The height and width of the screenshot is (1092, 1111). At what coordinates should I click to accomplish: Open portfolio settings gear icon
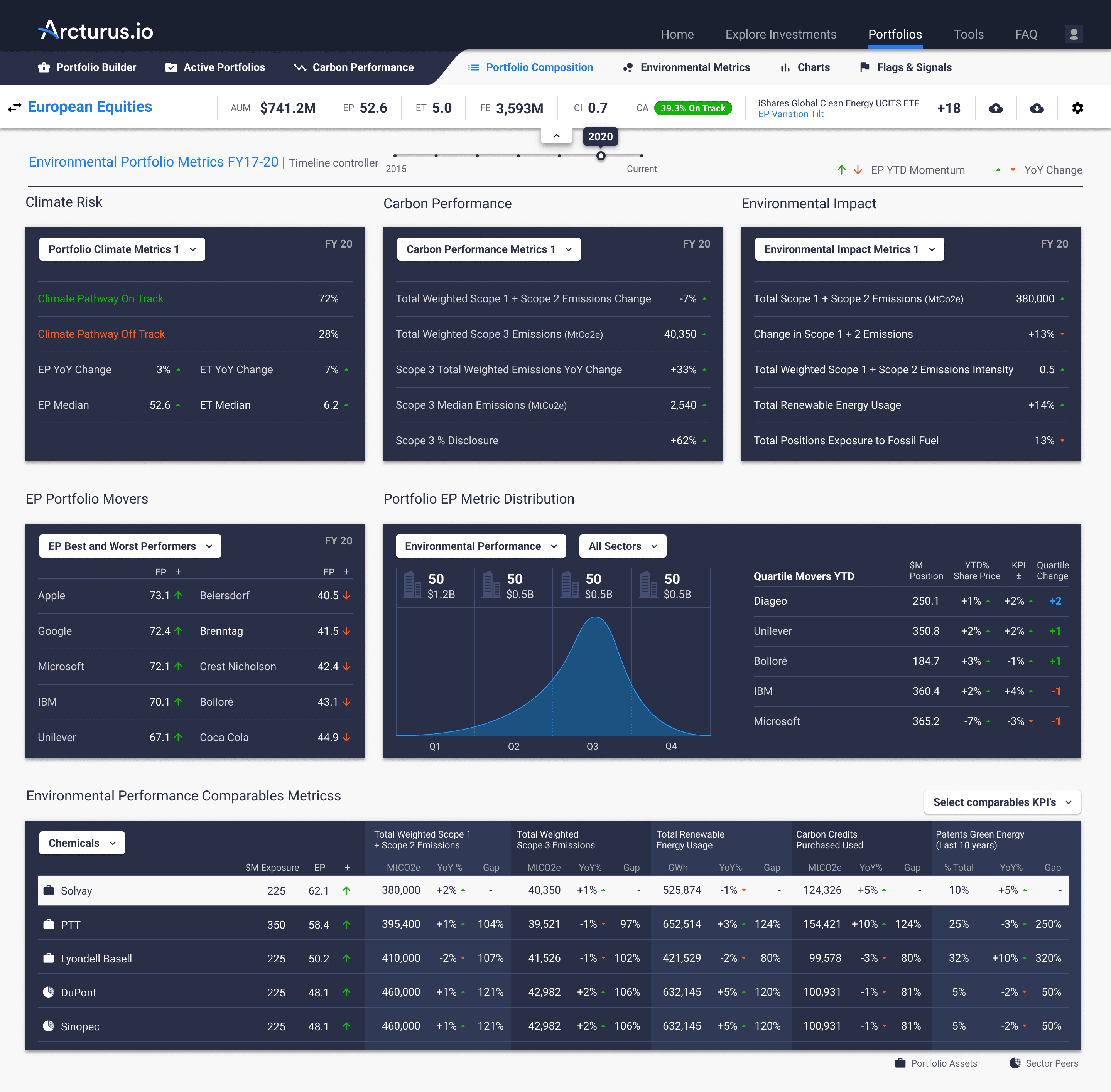[x=1077, y=108]
